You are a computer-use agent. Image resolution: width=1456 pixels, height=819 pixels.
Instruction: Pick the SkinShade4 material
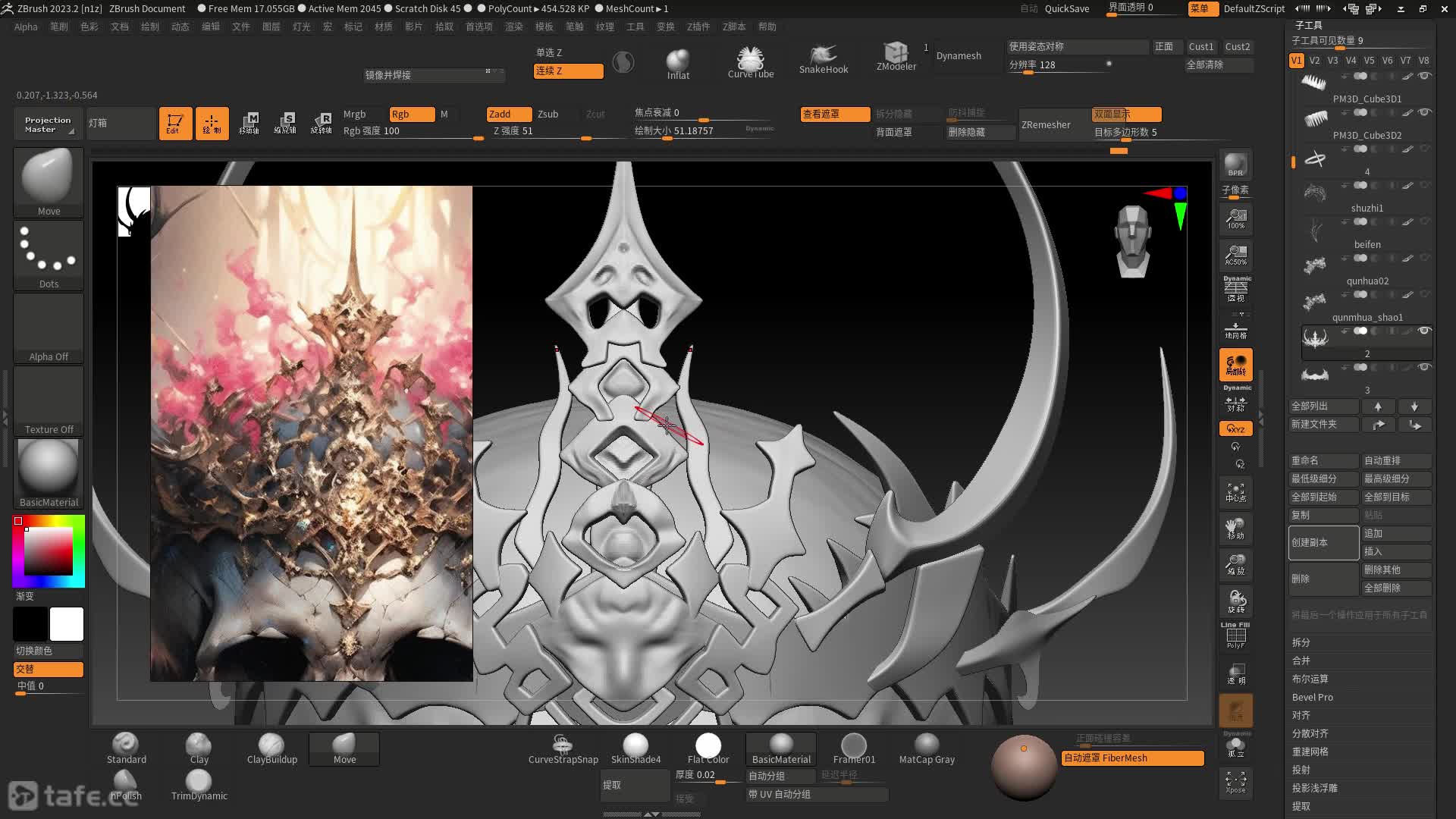point(635,748)
